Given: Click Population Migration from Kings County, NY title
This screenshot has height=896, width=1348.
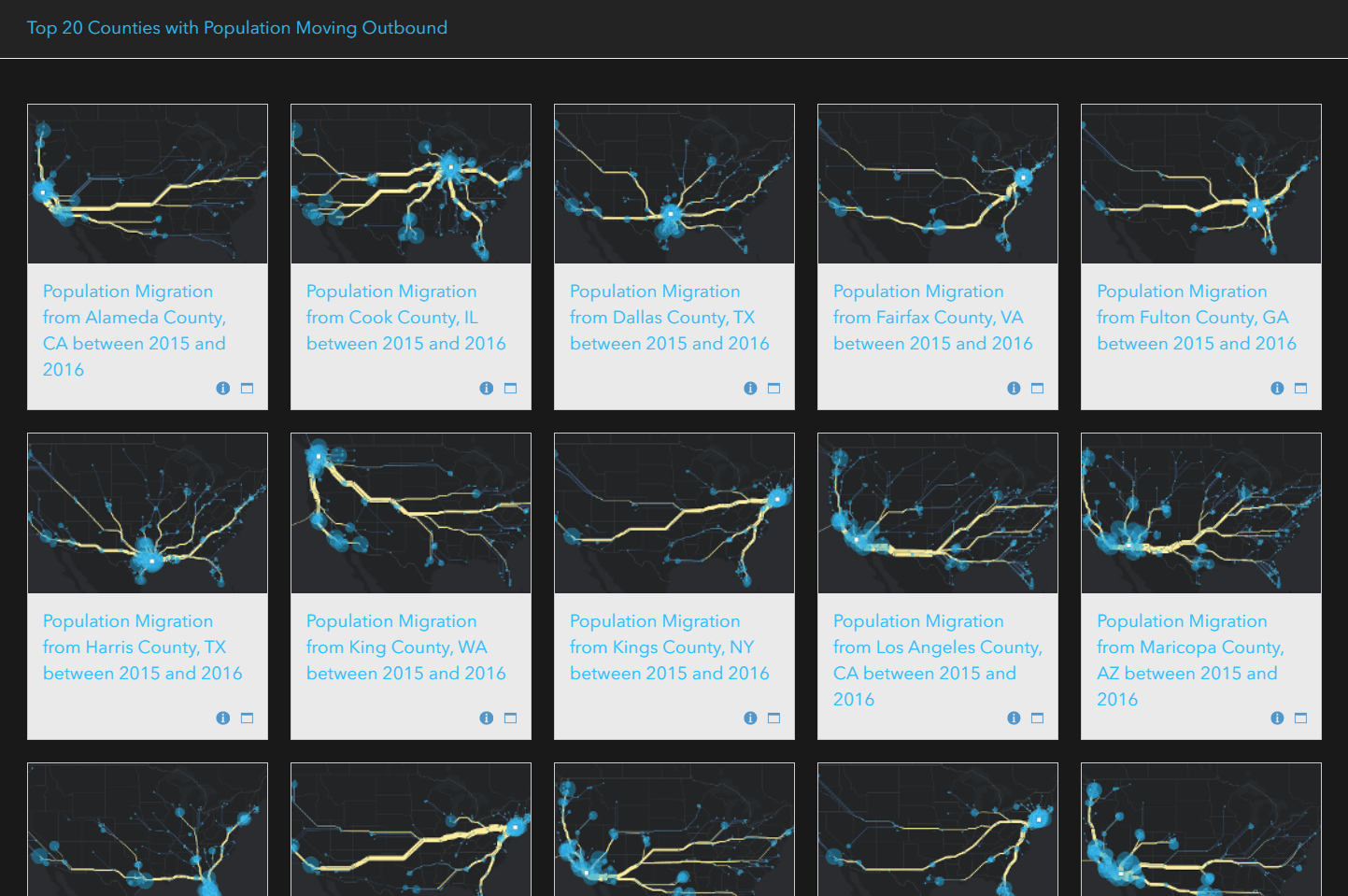Looking at the screenshot, I should 670,647.
